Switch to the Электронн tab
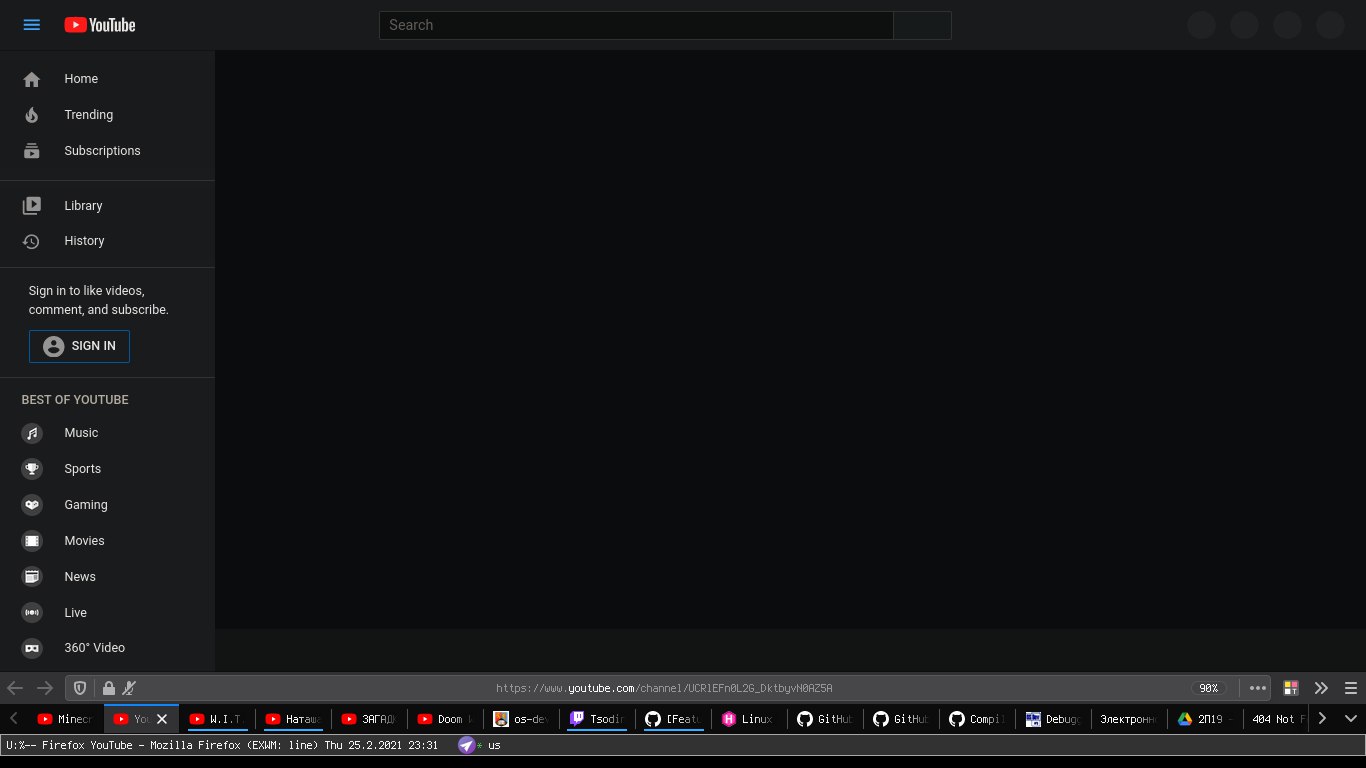 coord(1129,719)
